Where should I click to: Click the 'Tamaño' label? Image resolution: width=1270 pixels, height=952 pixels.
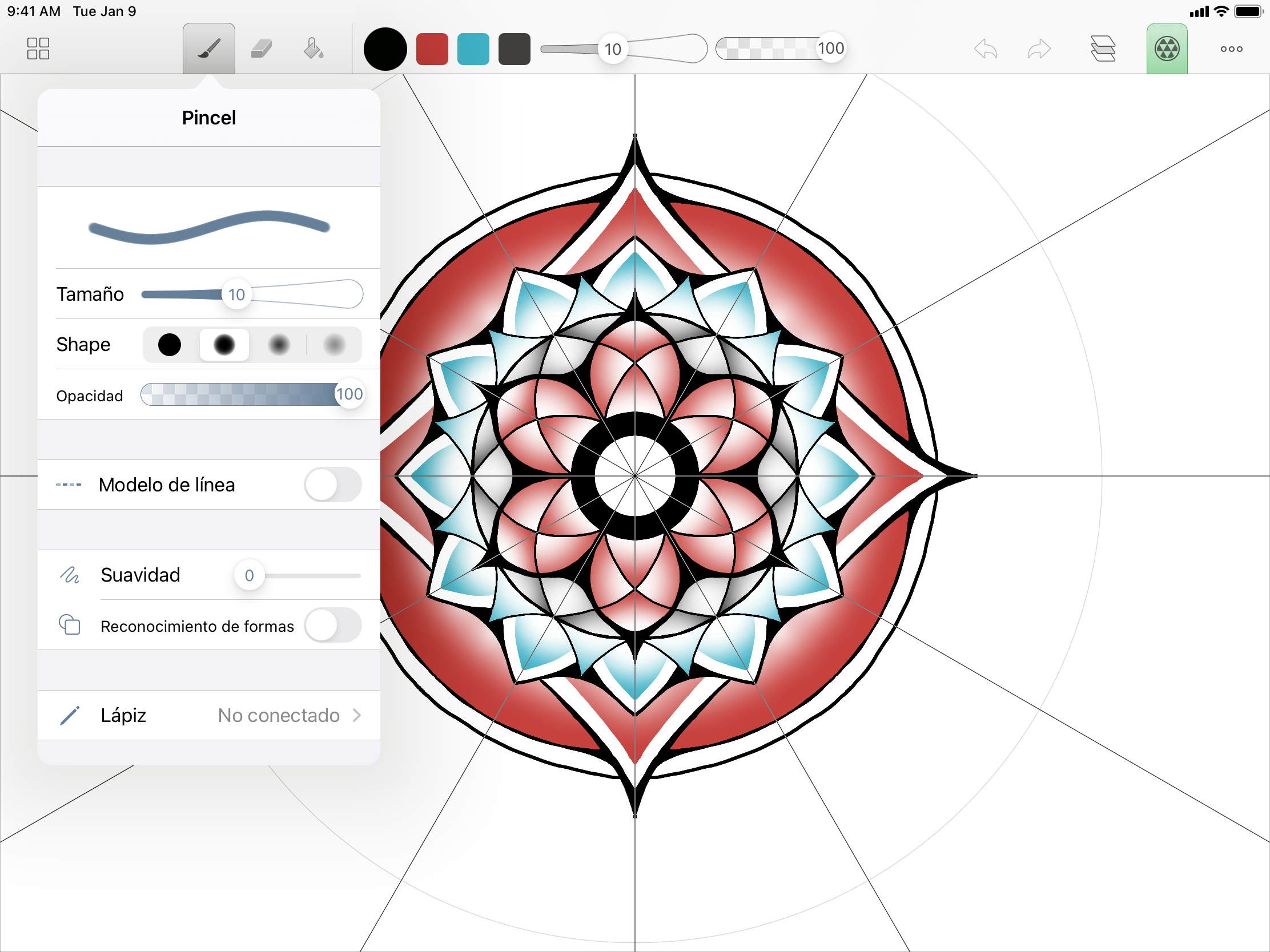tap(90, 295)
